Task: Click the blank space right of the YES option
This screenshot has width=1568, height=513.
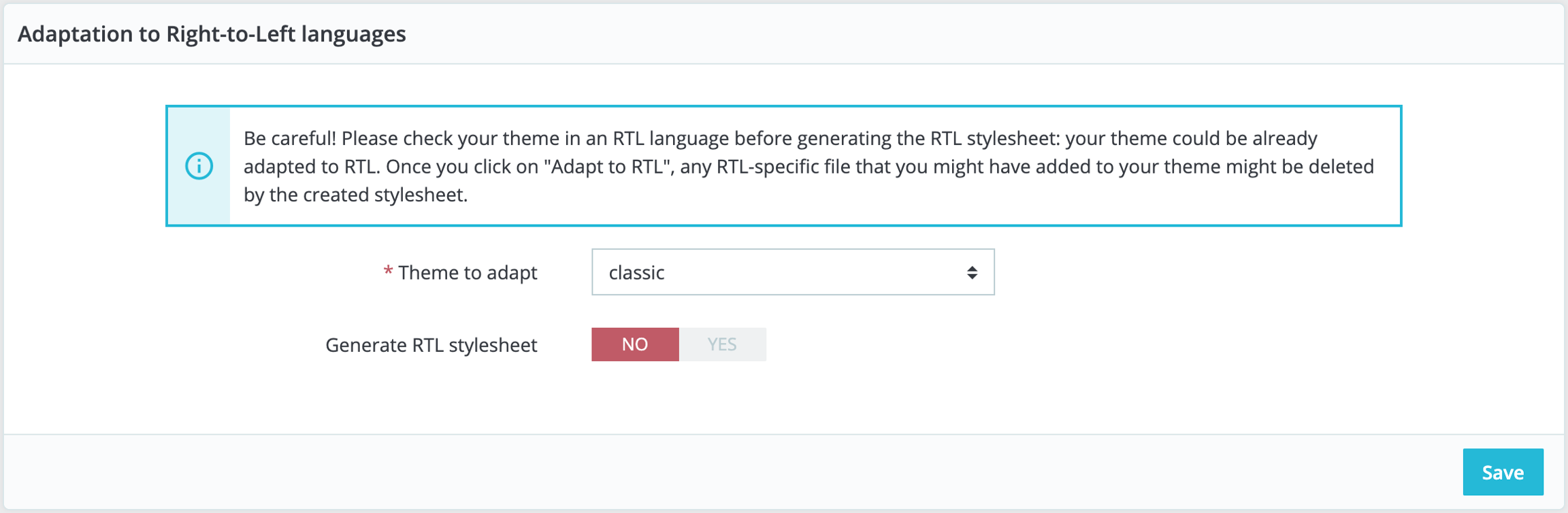Action: [1021, 344]
